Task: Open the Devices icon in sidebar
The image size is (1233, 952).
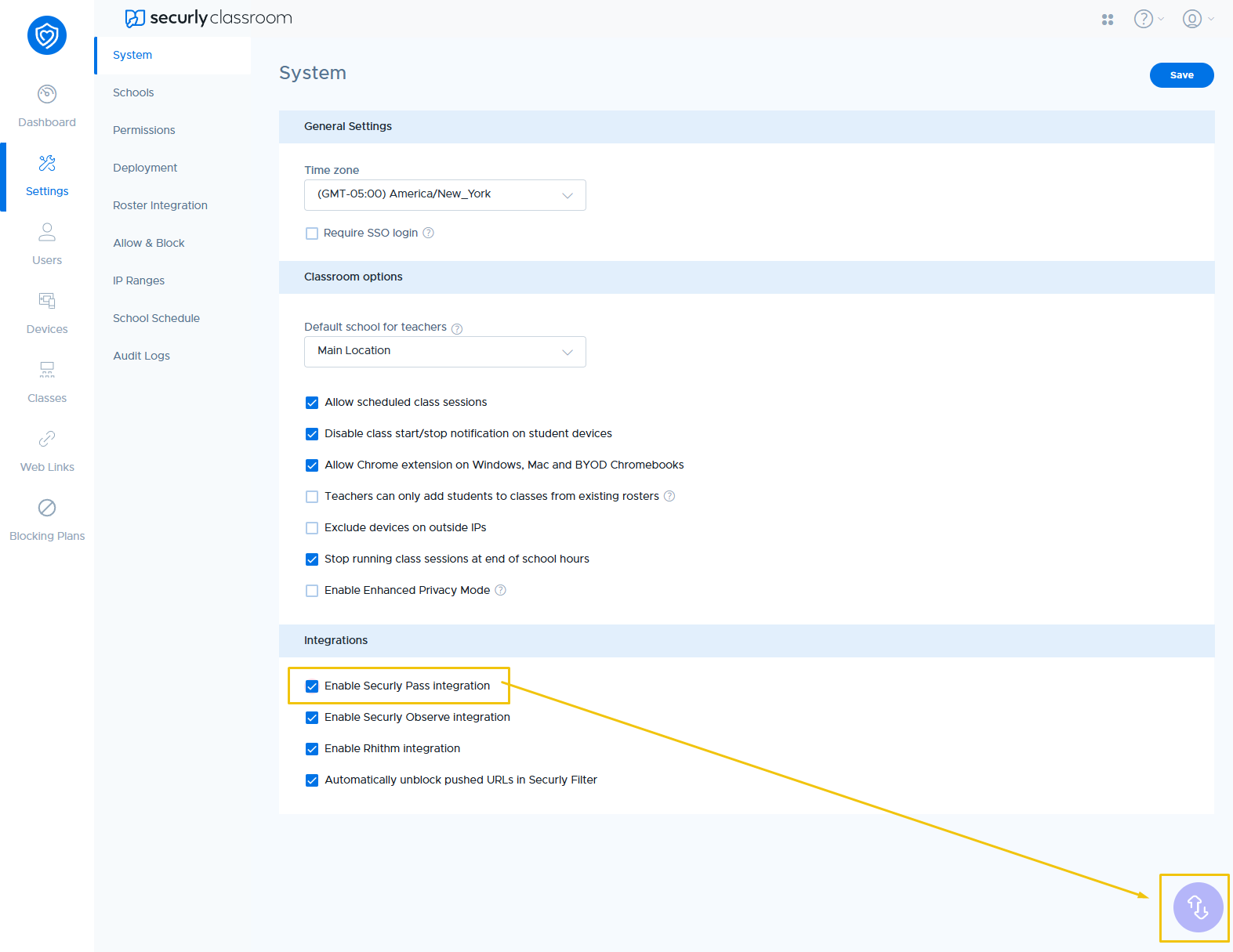Action: [47, 301]
